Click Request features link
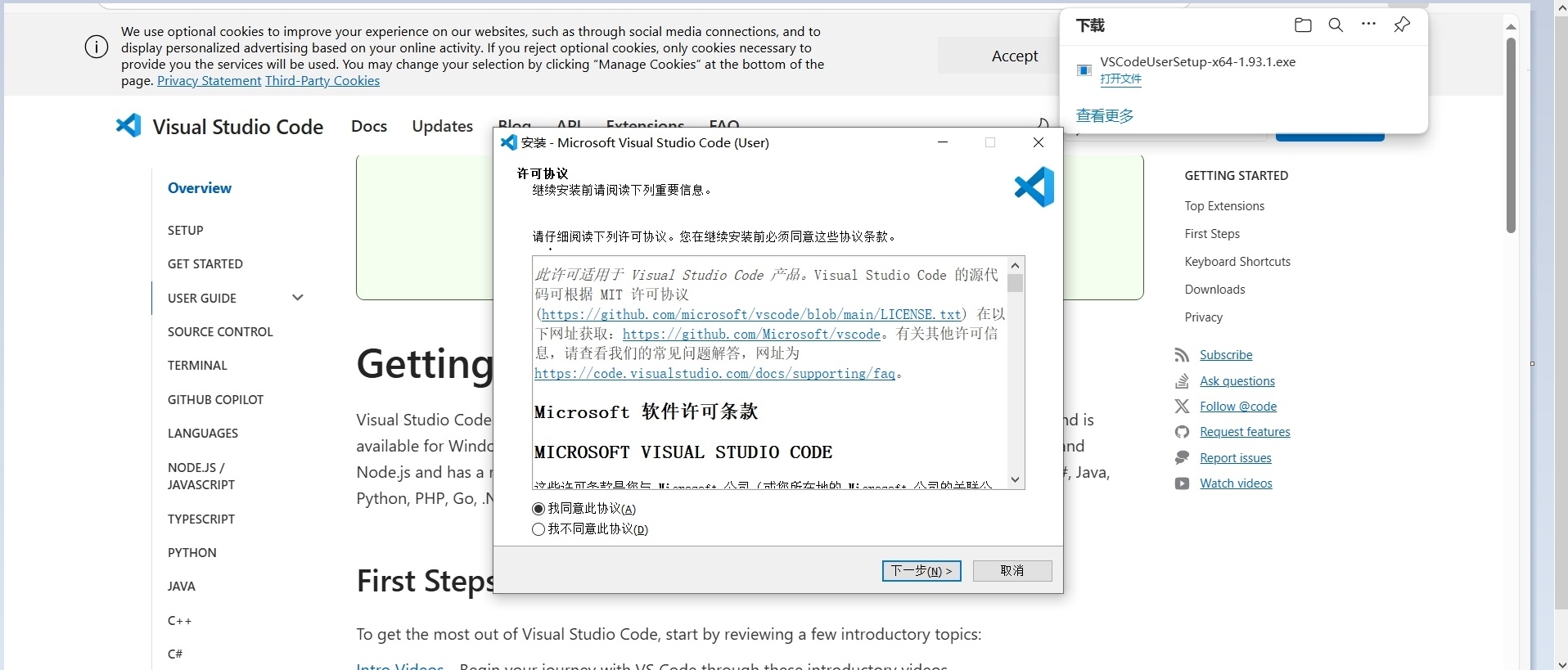The height and width of the screenshot is (670, 1568). (1245, 432)
